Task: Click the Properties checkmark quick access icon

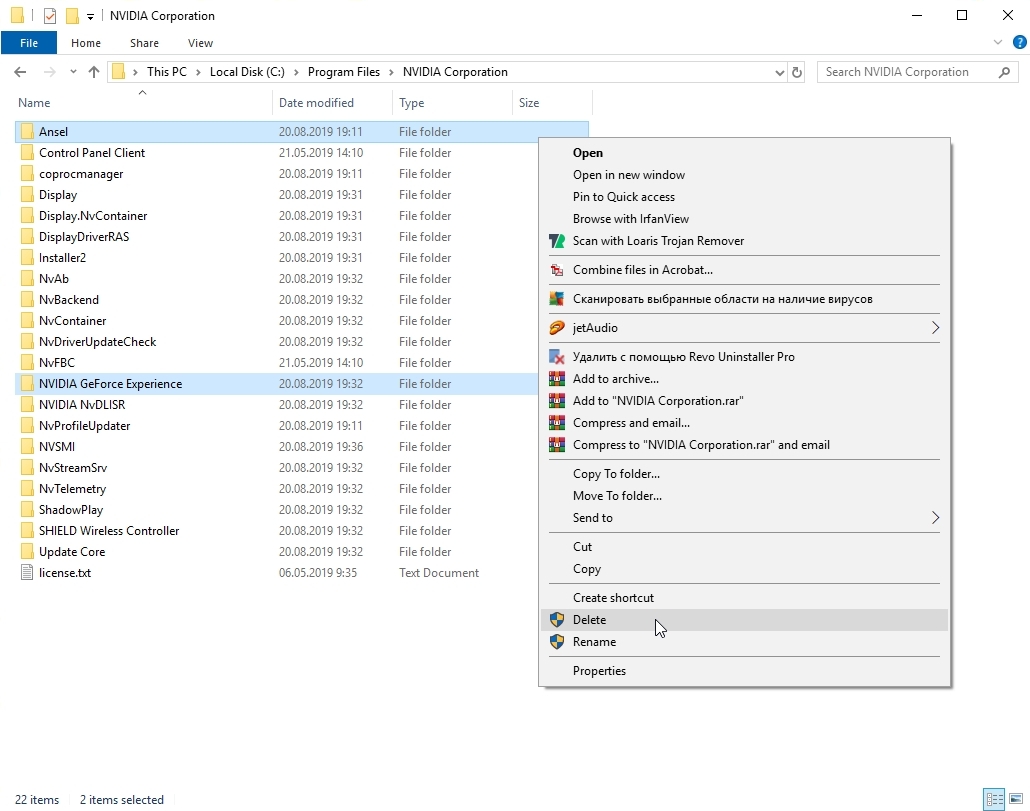Action: click(x=50, y=16)
